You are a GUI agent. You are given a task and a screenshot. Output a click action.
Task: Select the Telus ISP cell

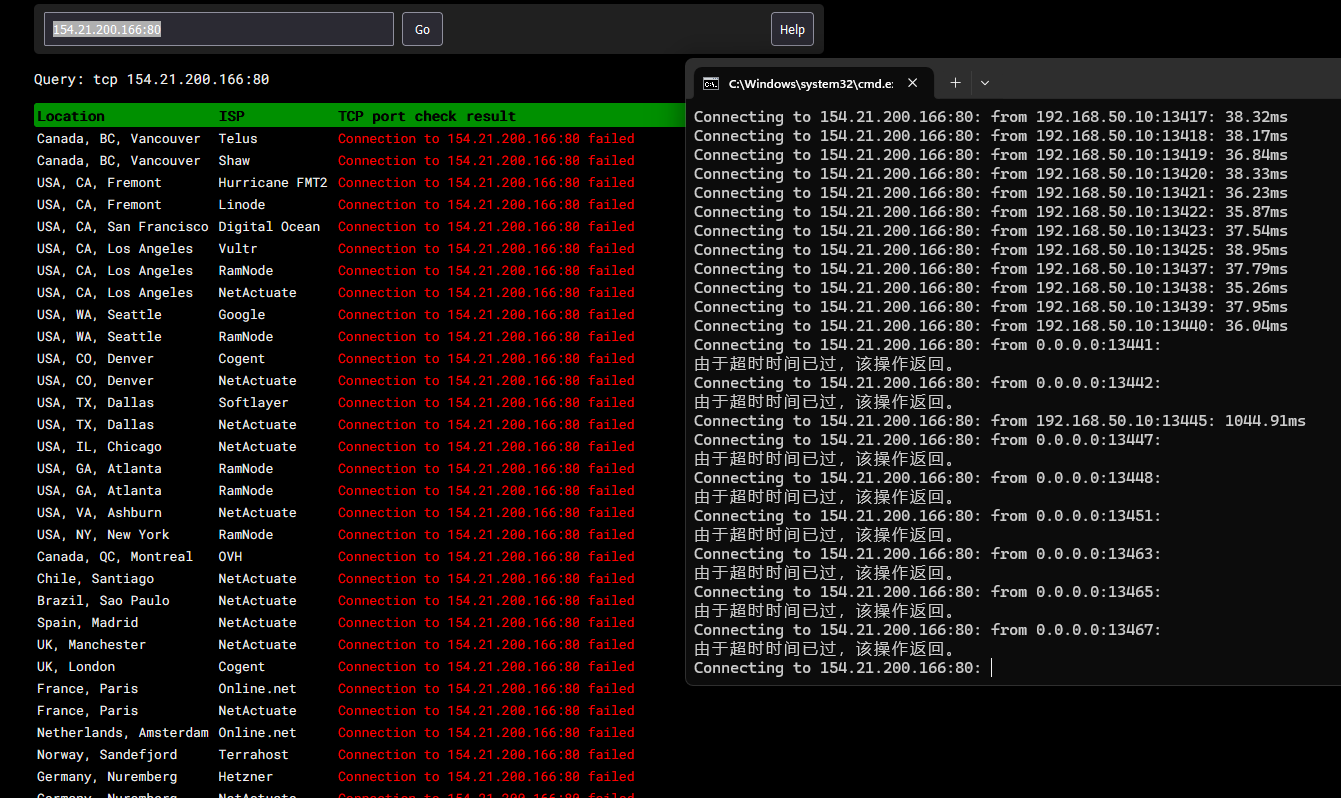click(238, 139)
